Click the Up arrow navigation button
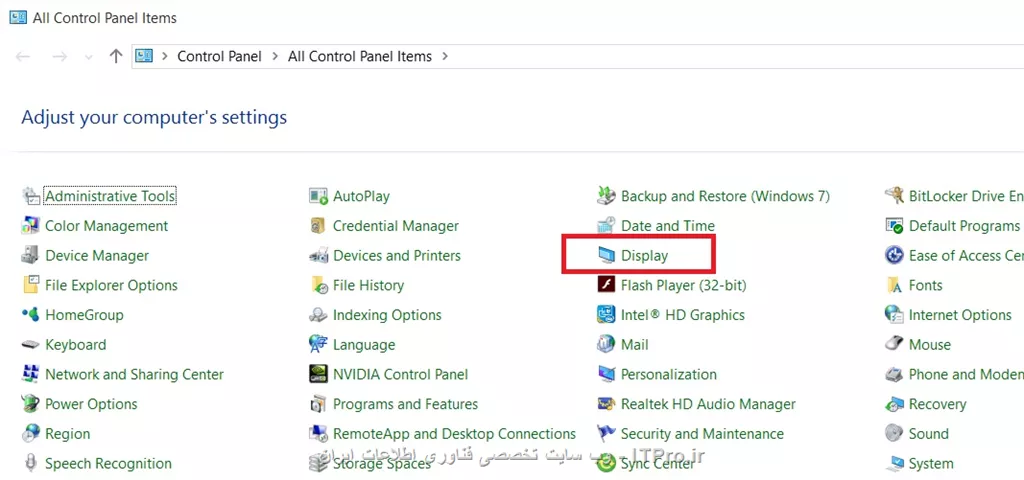This screenshot has width=1024, height=480. point(116,56)
